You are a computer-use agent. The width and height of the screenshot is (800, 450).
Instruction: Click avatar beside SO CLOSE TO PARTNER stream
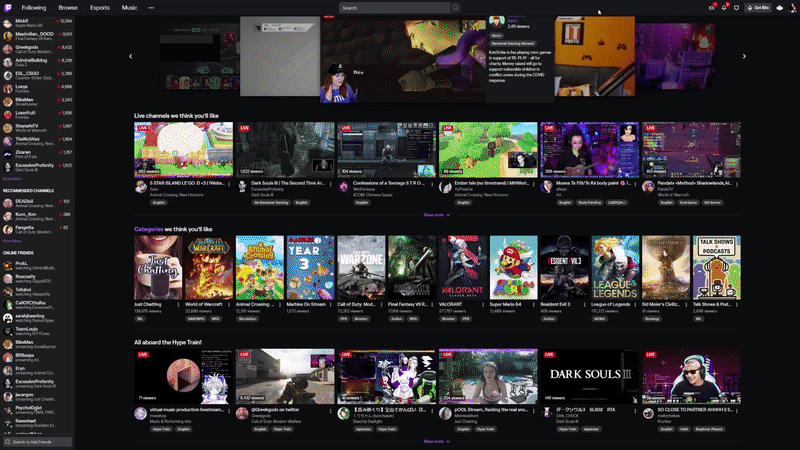point(648,413)
